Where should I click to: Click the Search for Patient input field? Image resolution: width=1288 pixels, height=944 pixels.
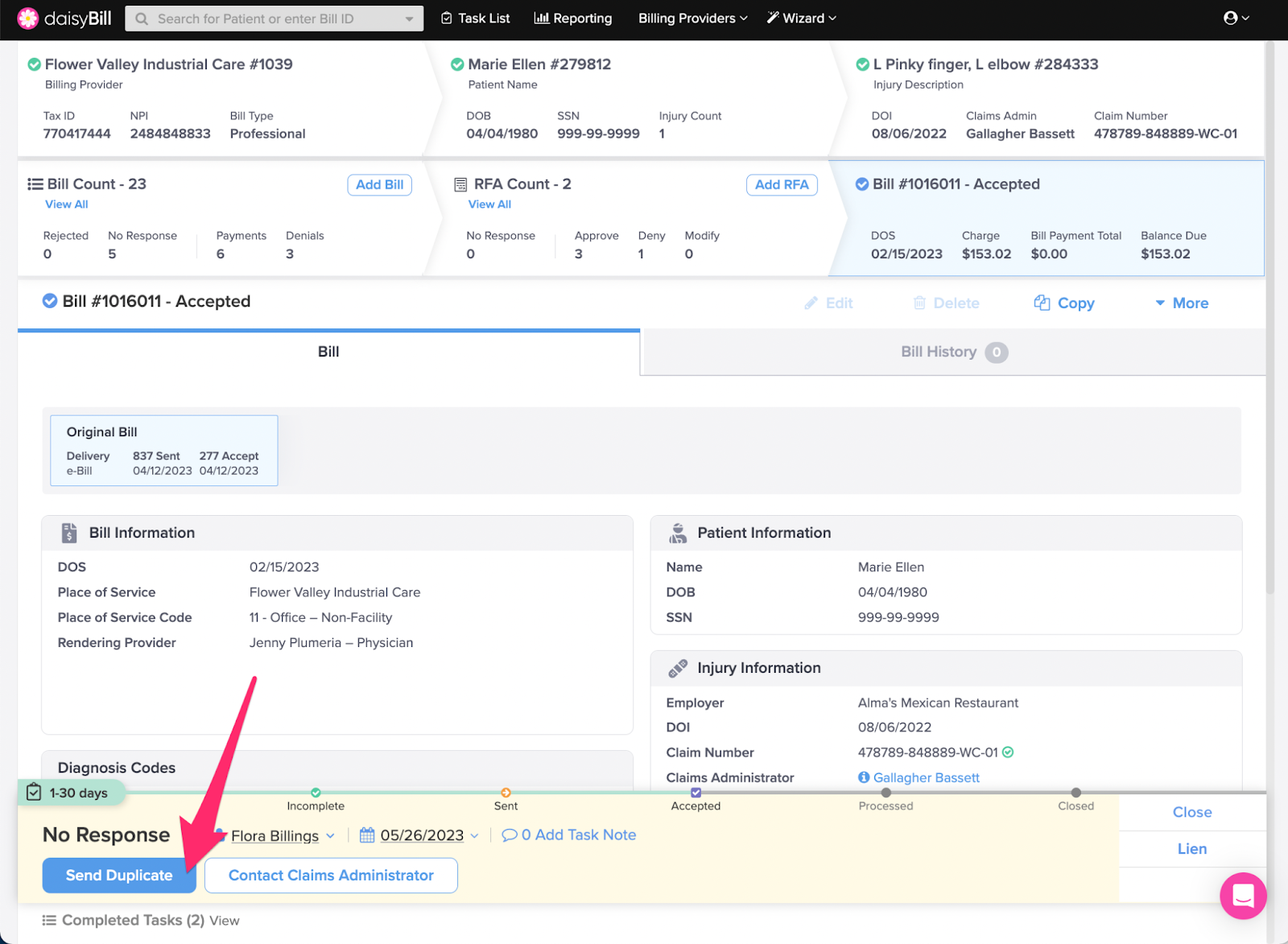(x=274, y=19)
